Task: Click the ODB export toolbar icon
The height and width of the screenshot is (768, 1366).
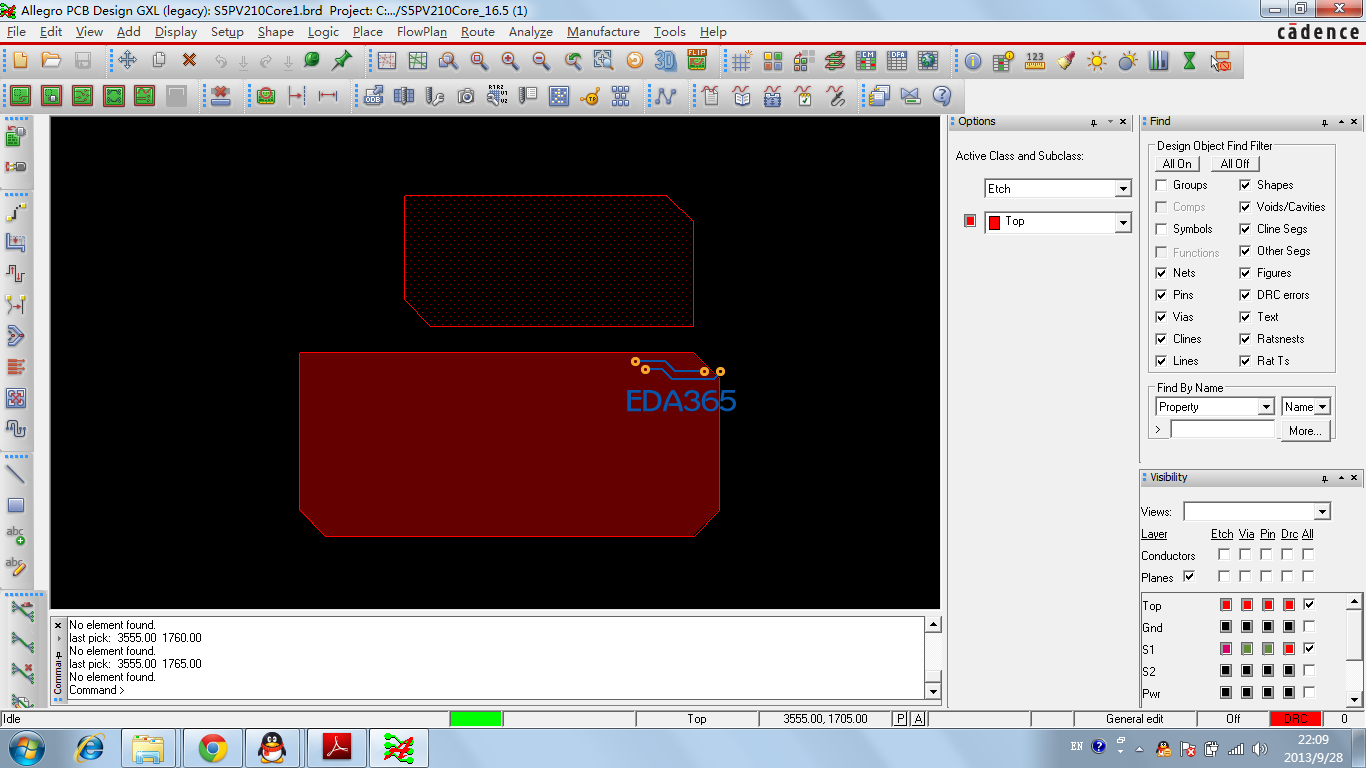Action: [x=373, y=96]
